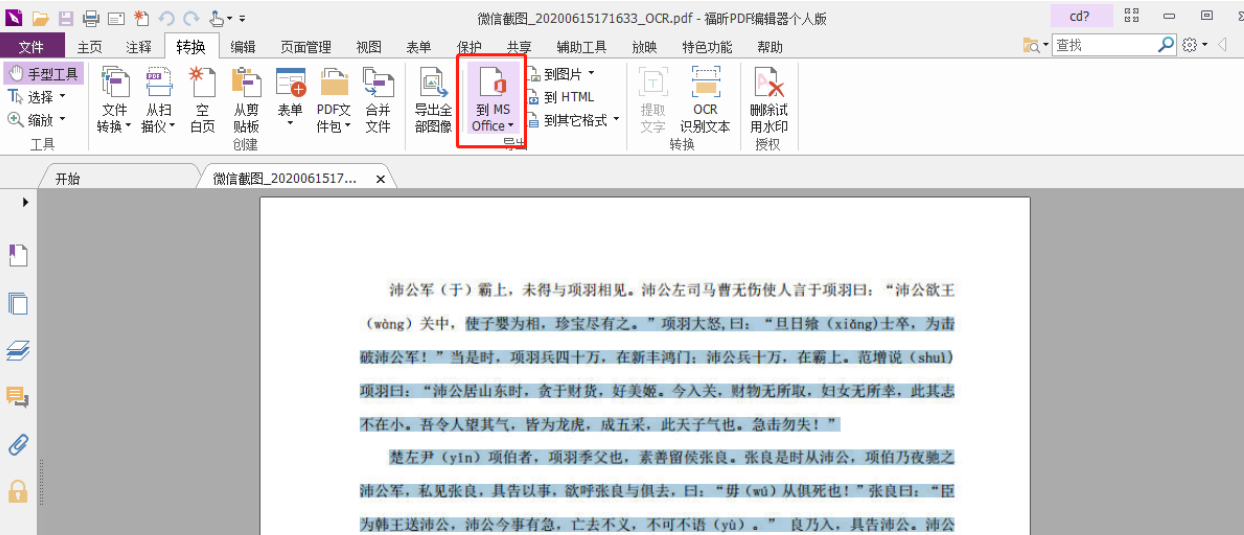Open the 视图 ribbon tab

369,47
